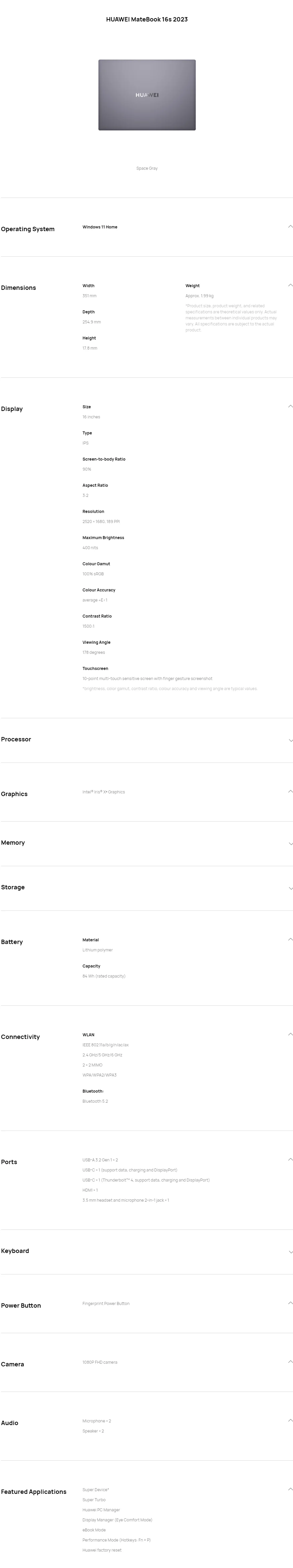The width and height of the screenshot is (293, 1568).
Task: Click the Keyboard section heading
Action: pyautogui.click(x=15, y=1251)
